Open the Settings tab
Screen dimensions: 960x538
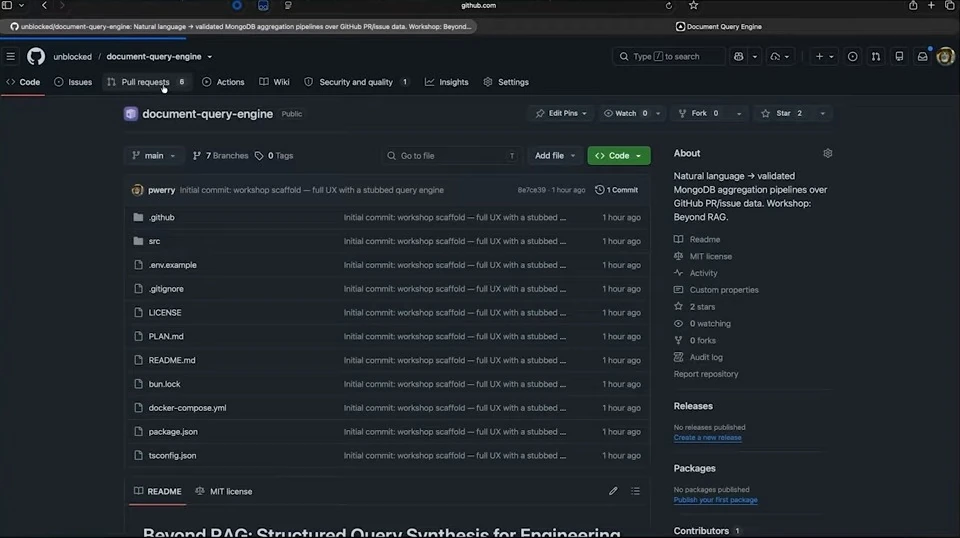[x=506, y=82]
